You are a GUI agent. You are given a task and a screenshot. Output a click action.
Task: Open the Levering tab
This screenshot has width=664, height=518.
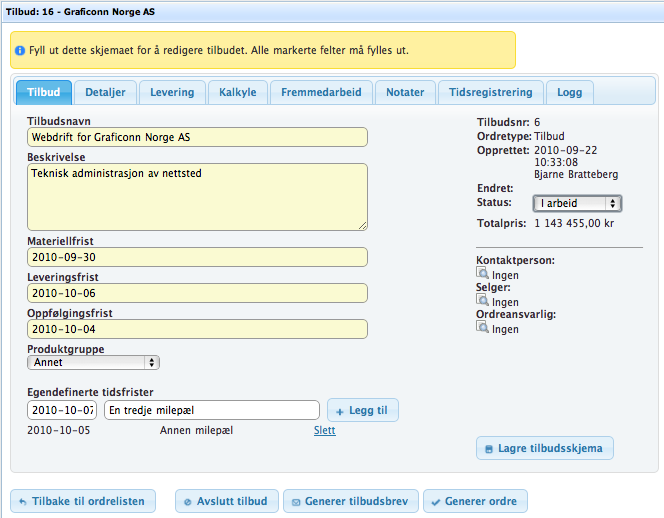[x=172, y=93]
